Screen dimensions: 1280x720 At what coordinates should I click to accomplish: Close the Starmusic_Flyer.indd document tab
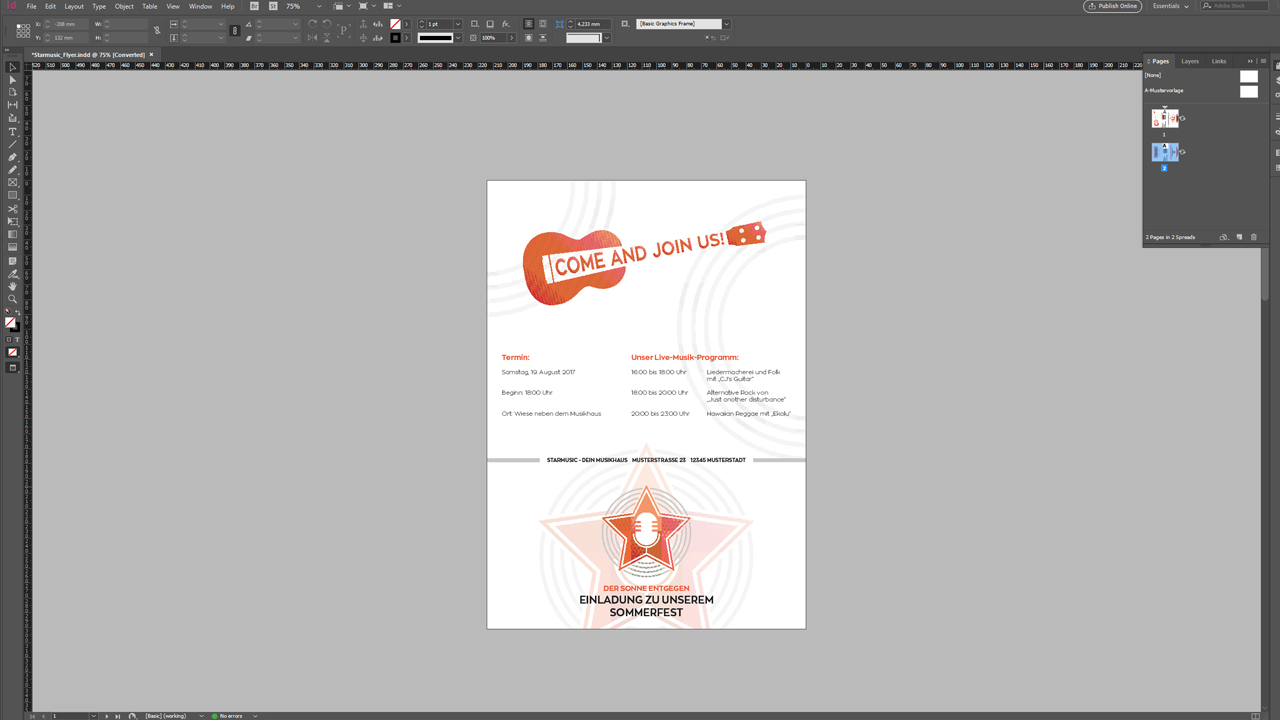coord(151,54)
